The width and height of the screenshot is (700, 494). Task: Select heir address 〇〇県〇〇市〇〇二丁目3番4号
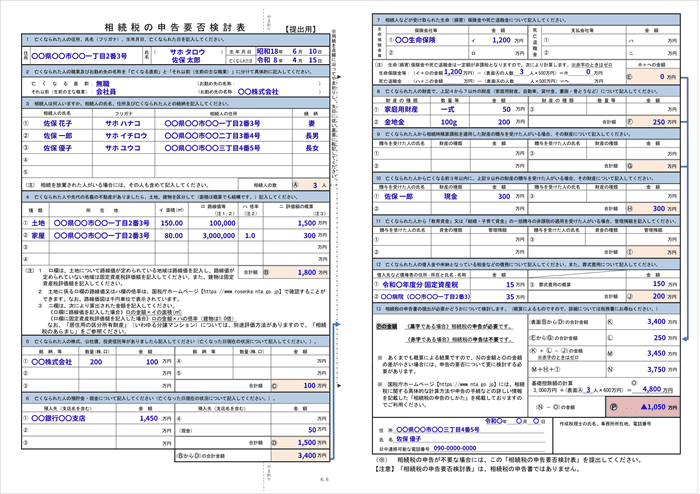coord(212,136)
